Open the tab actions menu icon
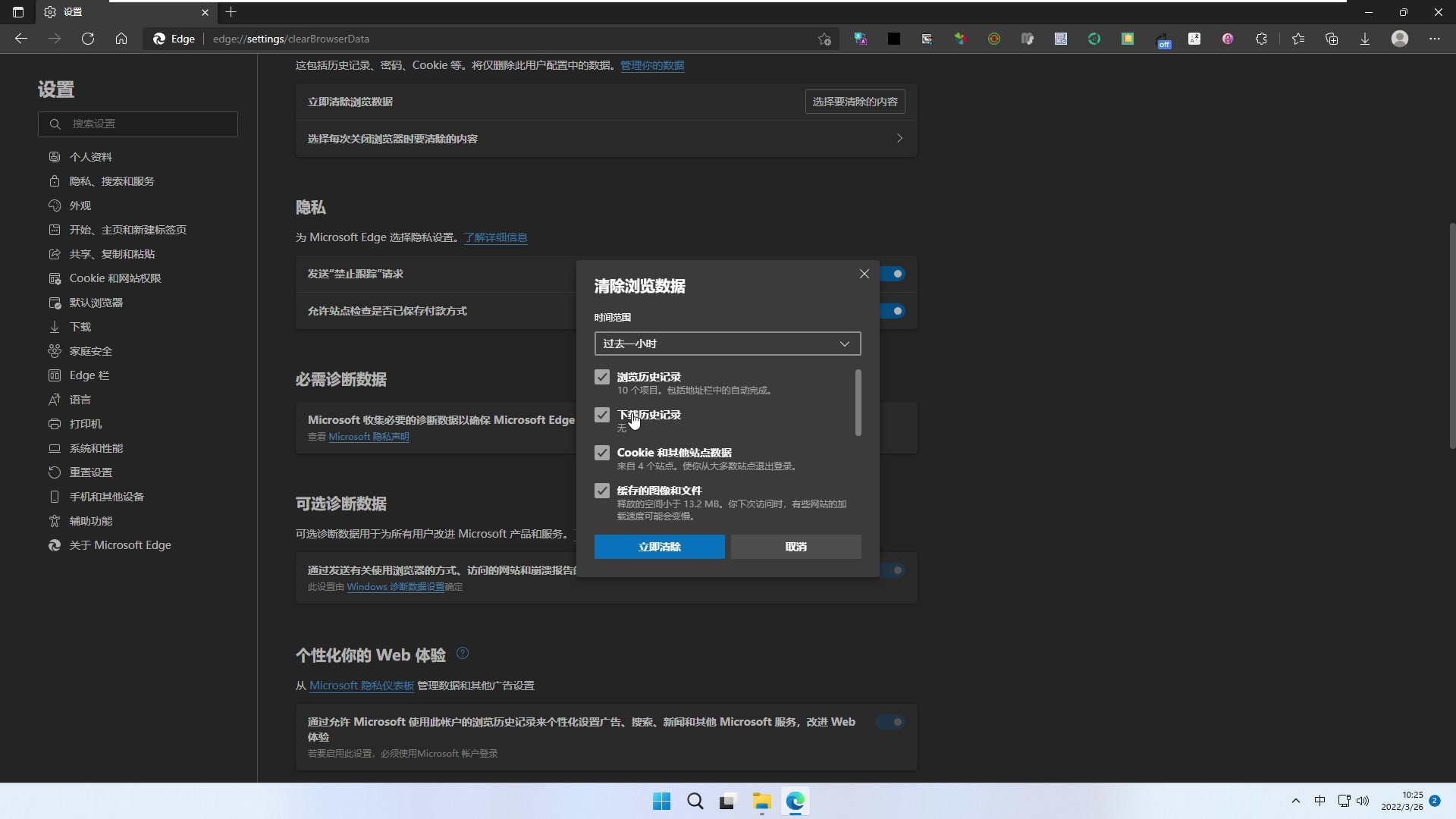Viewport: 1456px width, 819px height. (x=18, y=11)
